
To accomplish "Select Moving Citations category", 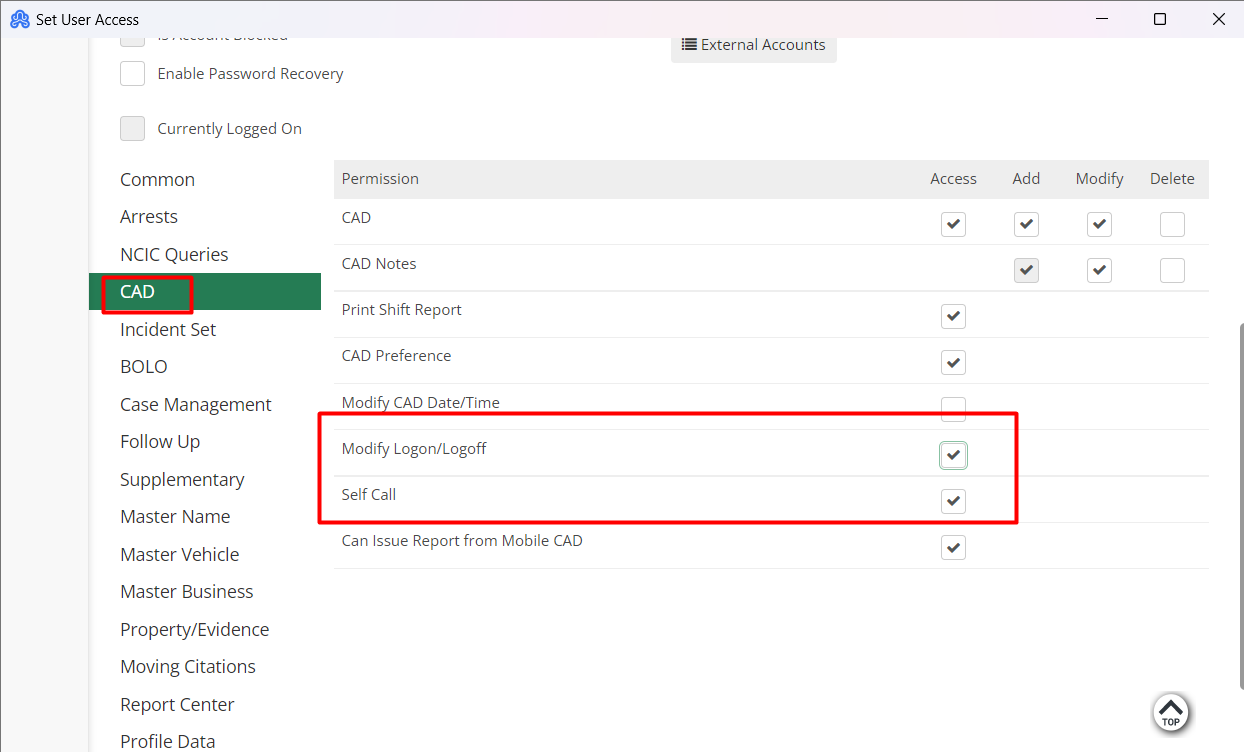I will [x=188, y=667].
